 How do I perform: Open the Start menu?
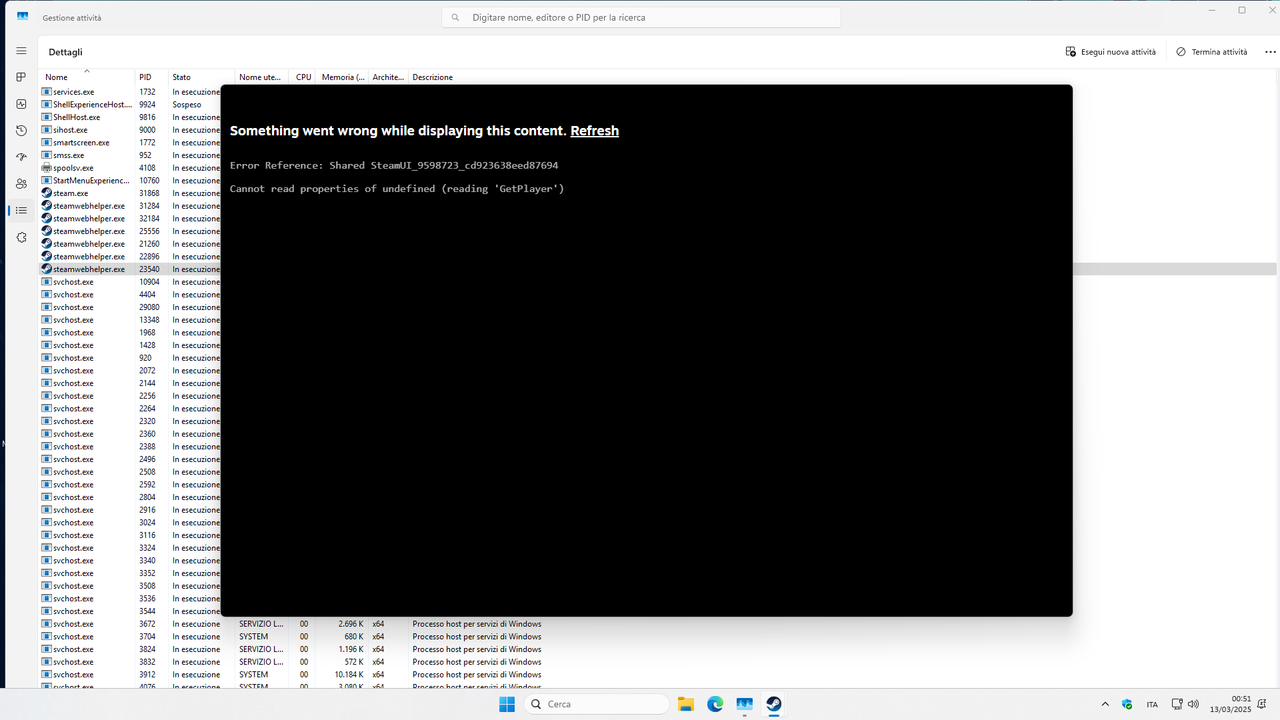[x=506, y=704]
